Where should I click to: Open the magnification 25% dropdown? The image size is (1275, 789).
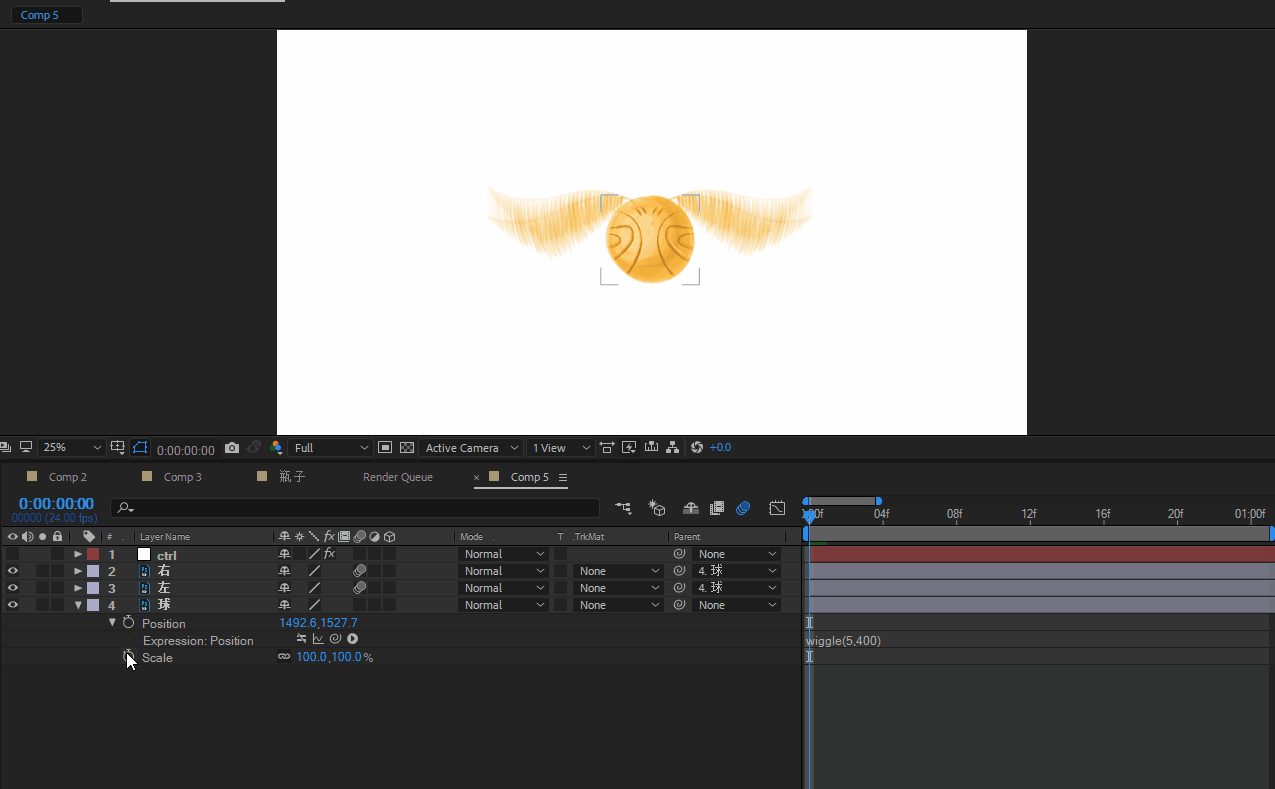71,448
